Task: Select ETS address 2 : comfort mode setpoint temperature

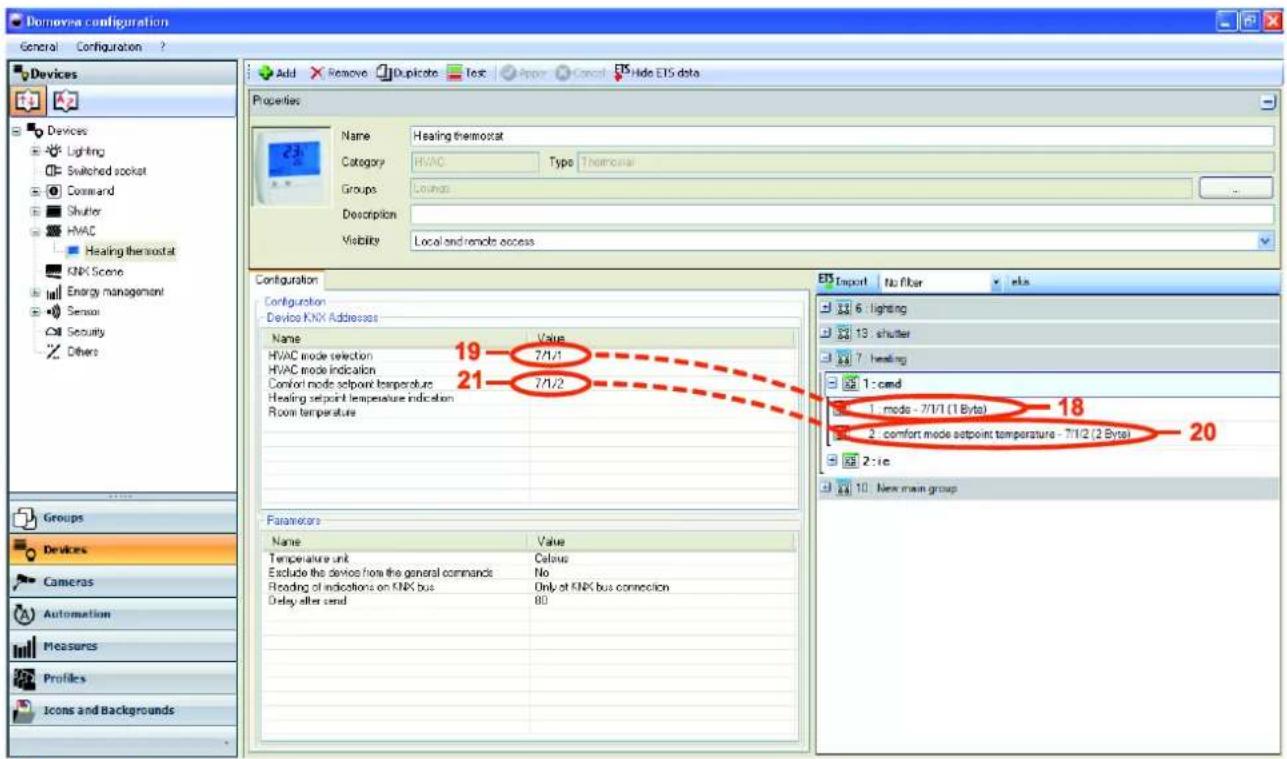Action: [x=1001, y=434]
